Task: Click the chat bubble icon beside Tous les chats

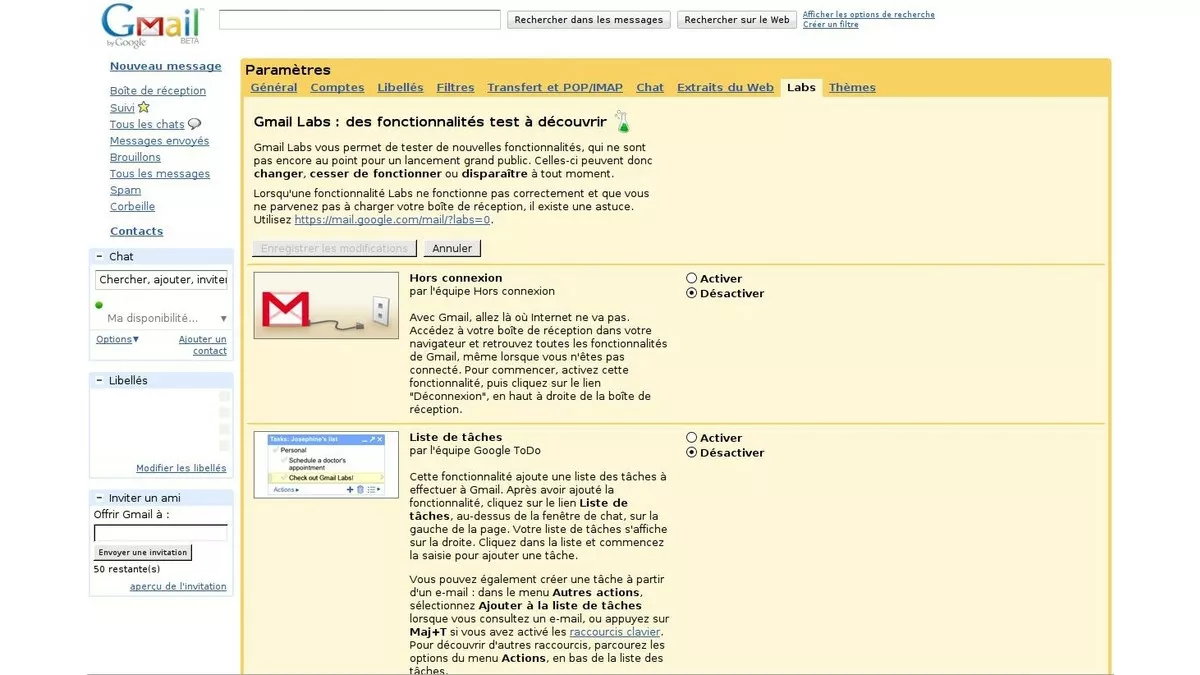Action: pos(195,123)
